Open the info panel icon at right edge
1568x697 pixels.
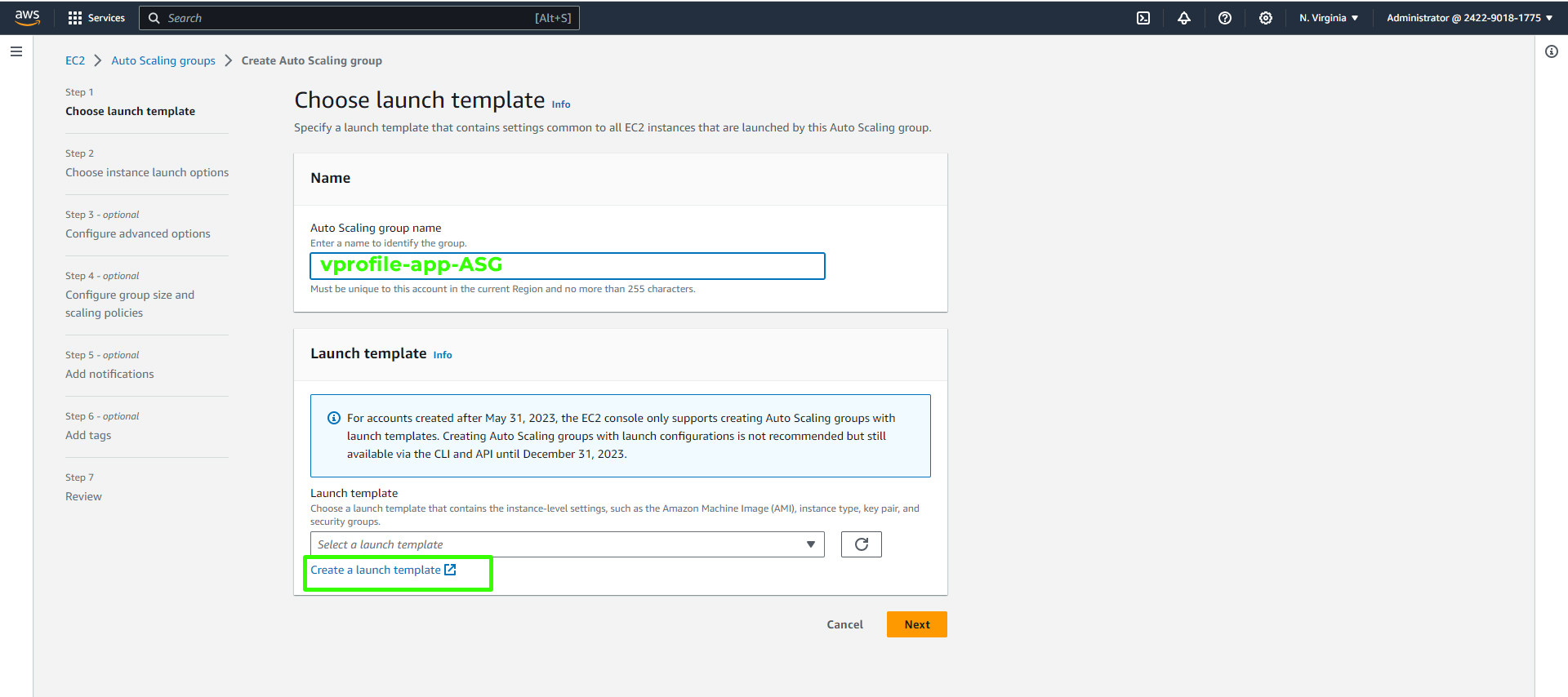tap(1552, 51)
